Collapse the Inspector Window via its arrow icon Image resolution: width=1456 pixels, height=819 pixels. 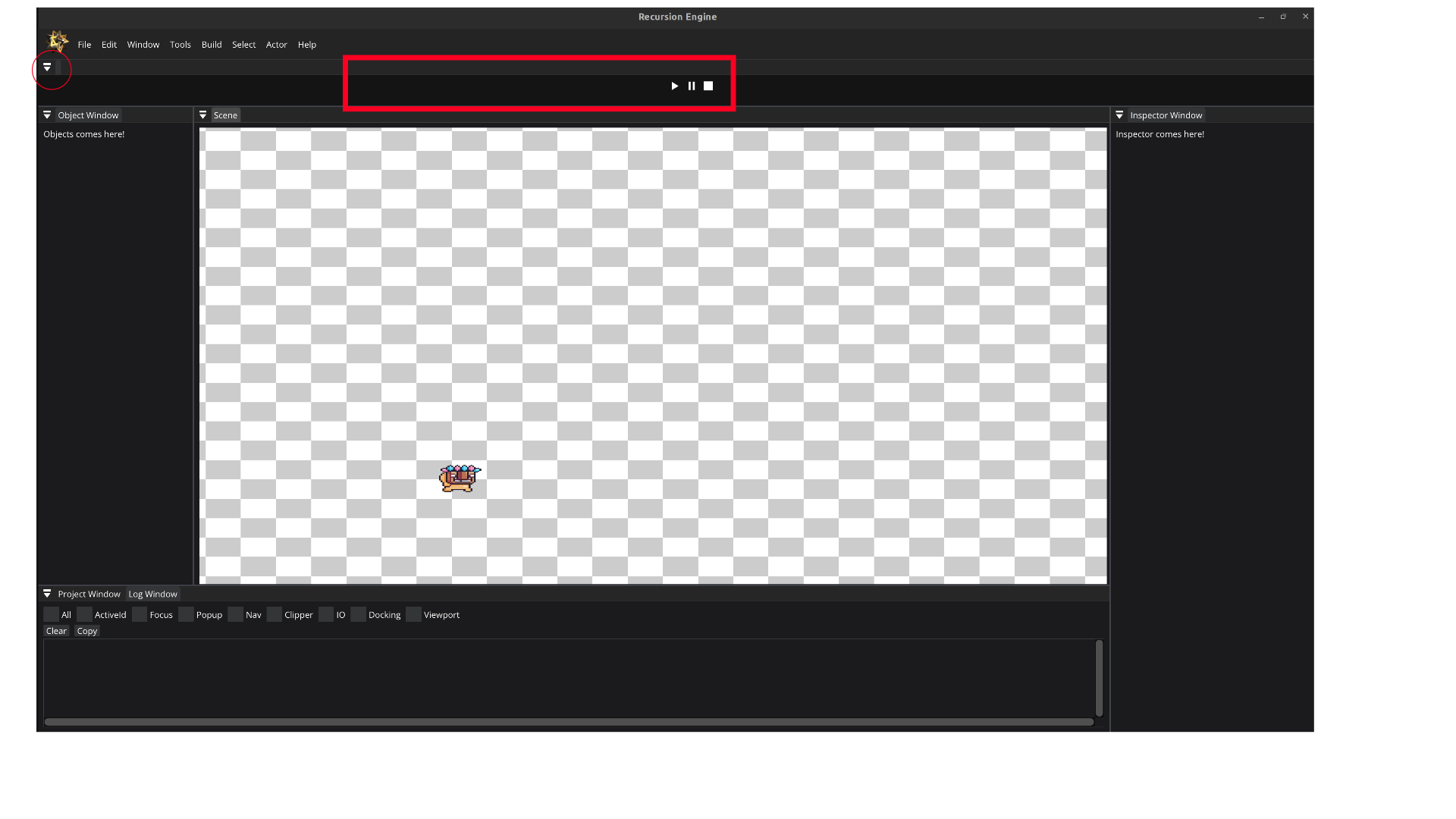(x=1120, y=115)
